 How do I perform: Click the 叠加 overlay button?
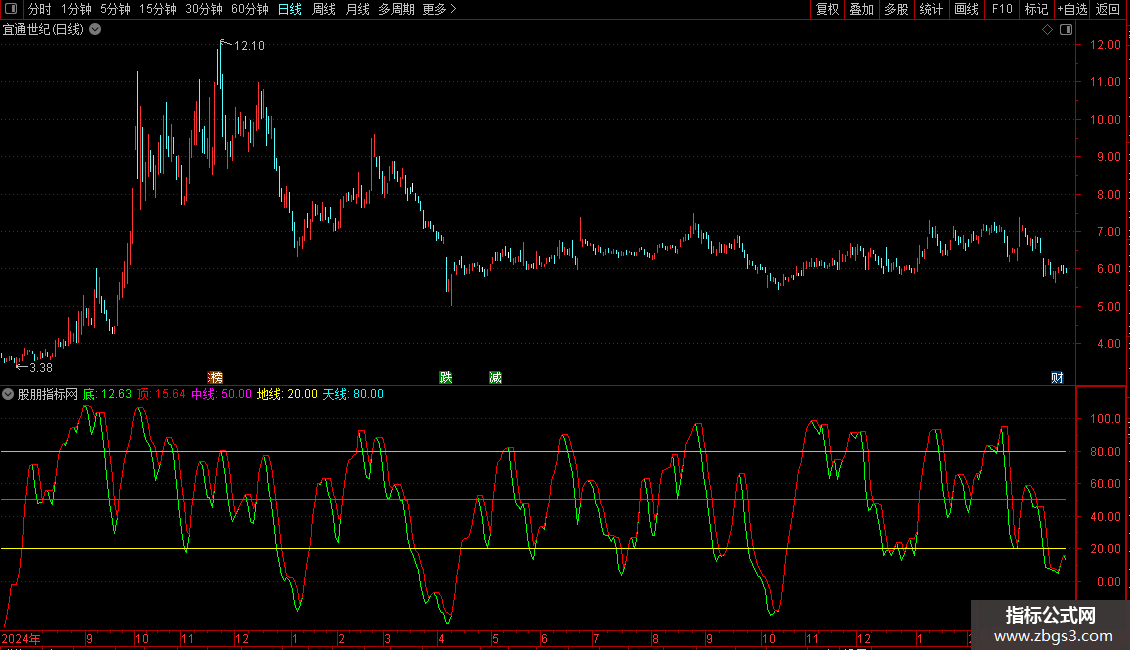click(x=862, y=9)
